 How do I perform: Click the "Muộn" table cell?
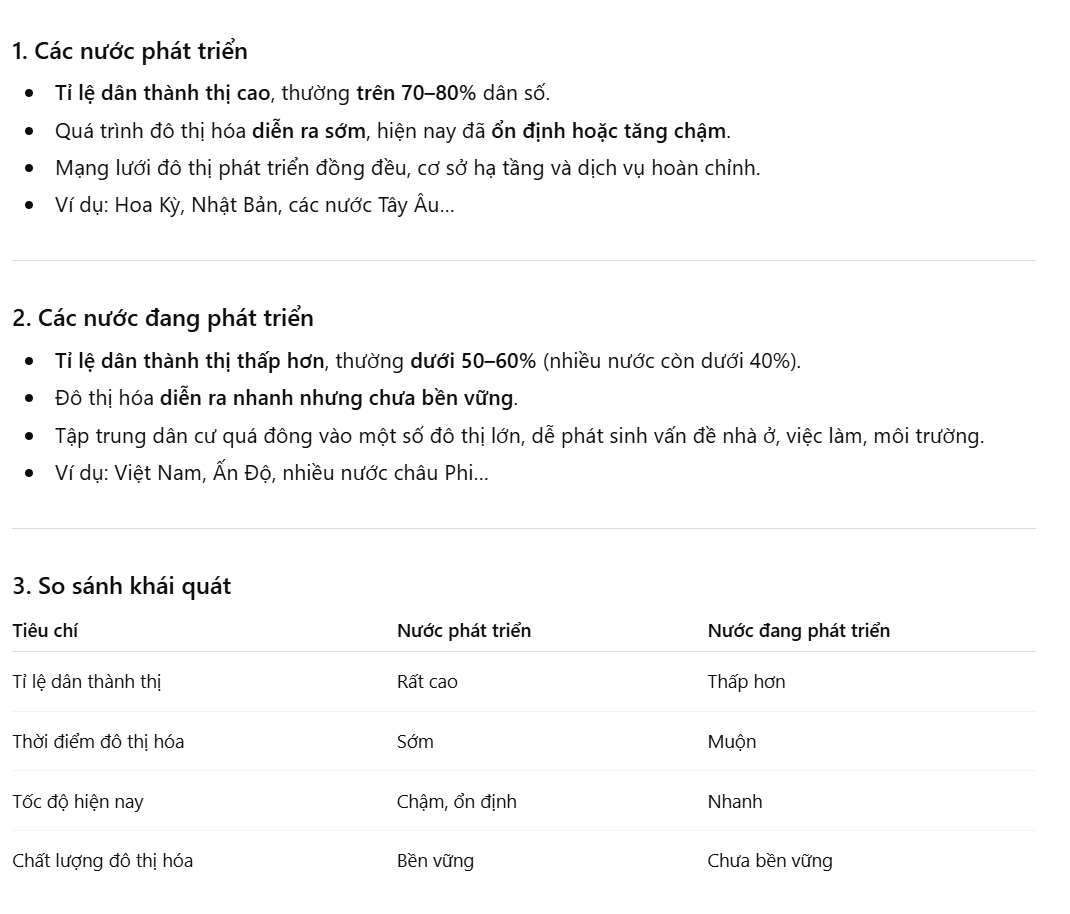point(732,742)
